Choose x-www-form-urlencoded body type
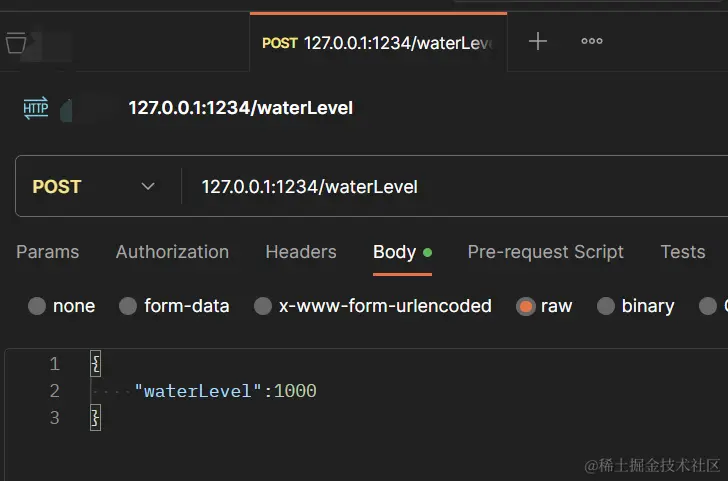The image size is (728, 481). coord(263,306)
